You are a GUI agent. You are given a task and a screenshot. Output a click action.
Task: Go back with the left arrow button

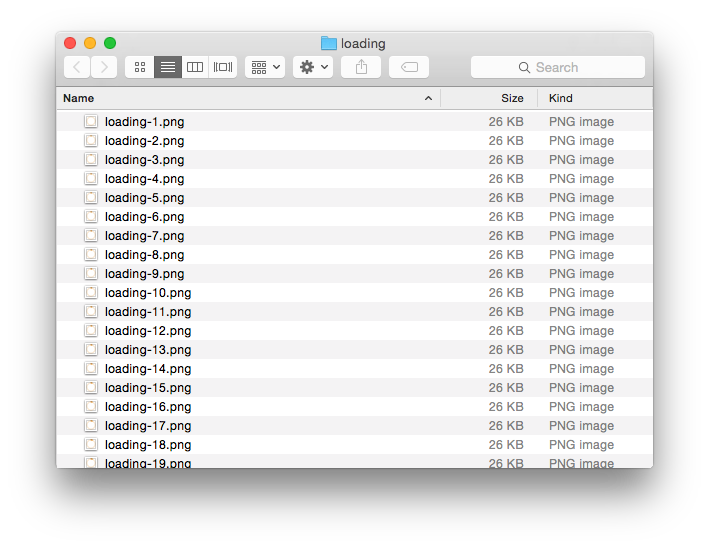coord(77,67)
